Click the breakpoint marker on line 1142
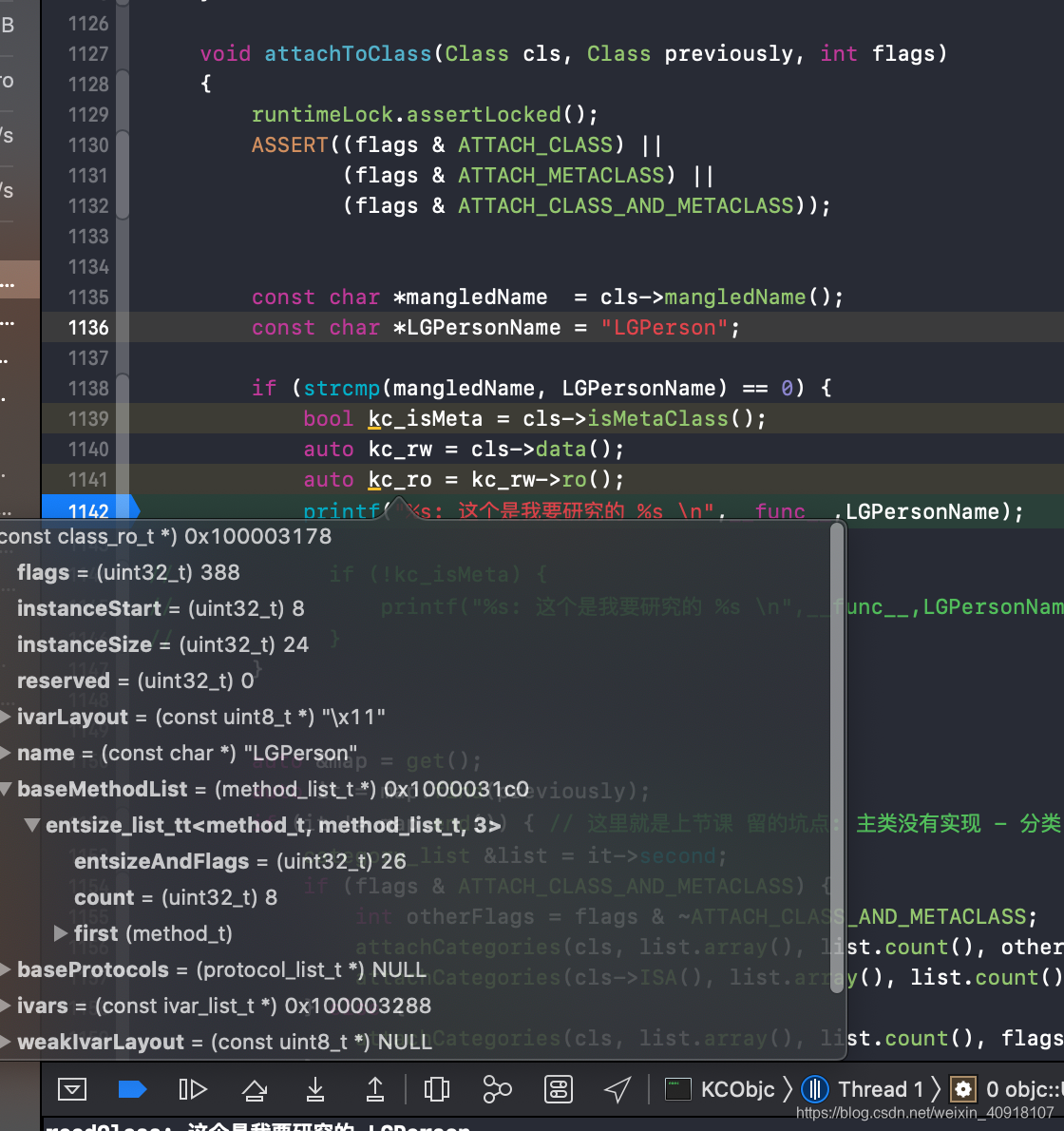The width and height of the screenshot is (1064, 1131). [x=90, y=511]
